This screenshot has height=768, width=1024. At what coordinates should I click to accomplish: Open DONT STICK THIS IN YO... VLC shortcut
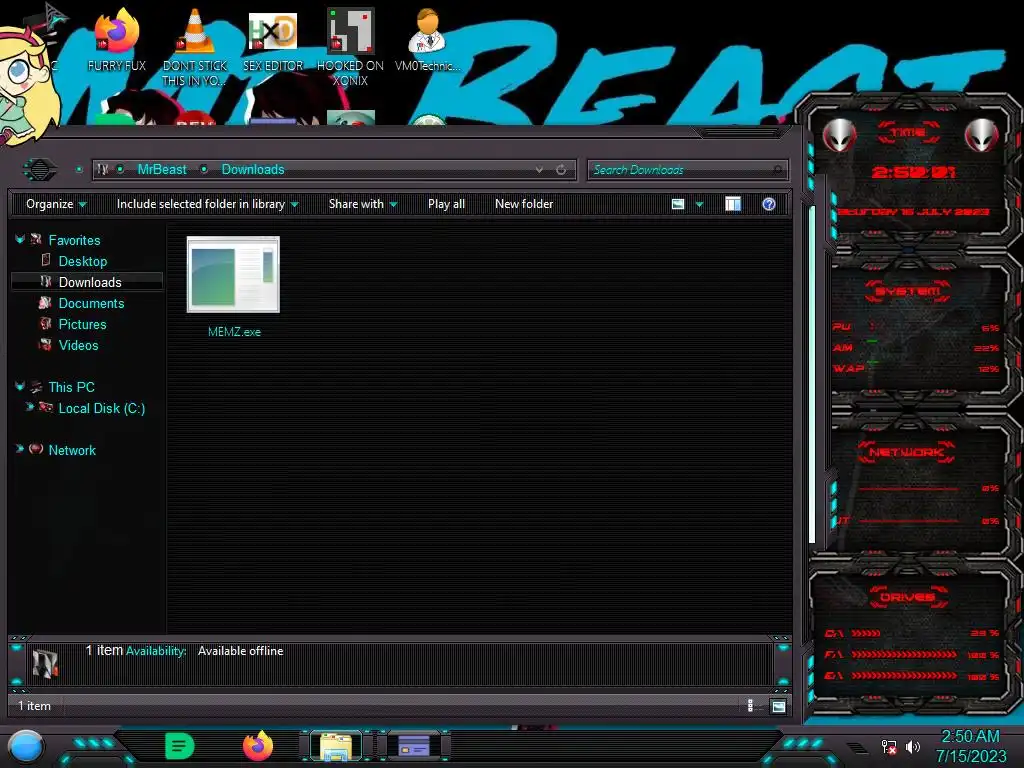[195, 48]
